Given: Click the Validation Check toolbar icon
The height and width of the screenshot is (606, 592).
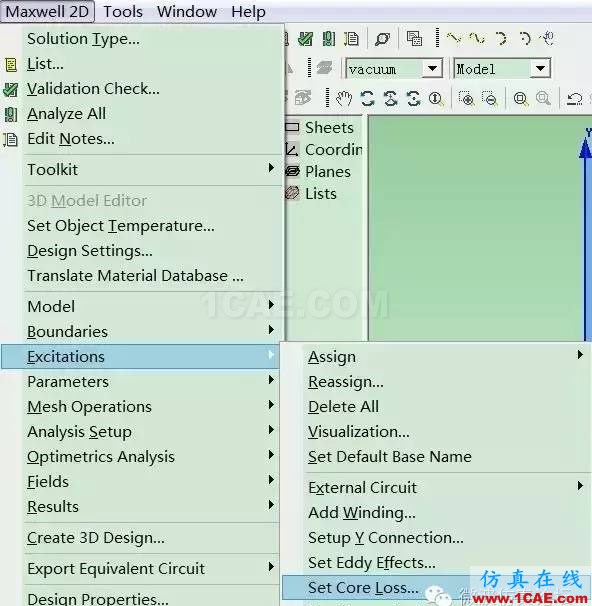Looking at the screenshot, I should 306,38.
